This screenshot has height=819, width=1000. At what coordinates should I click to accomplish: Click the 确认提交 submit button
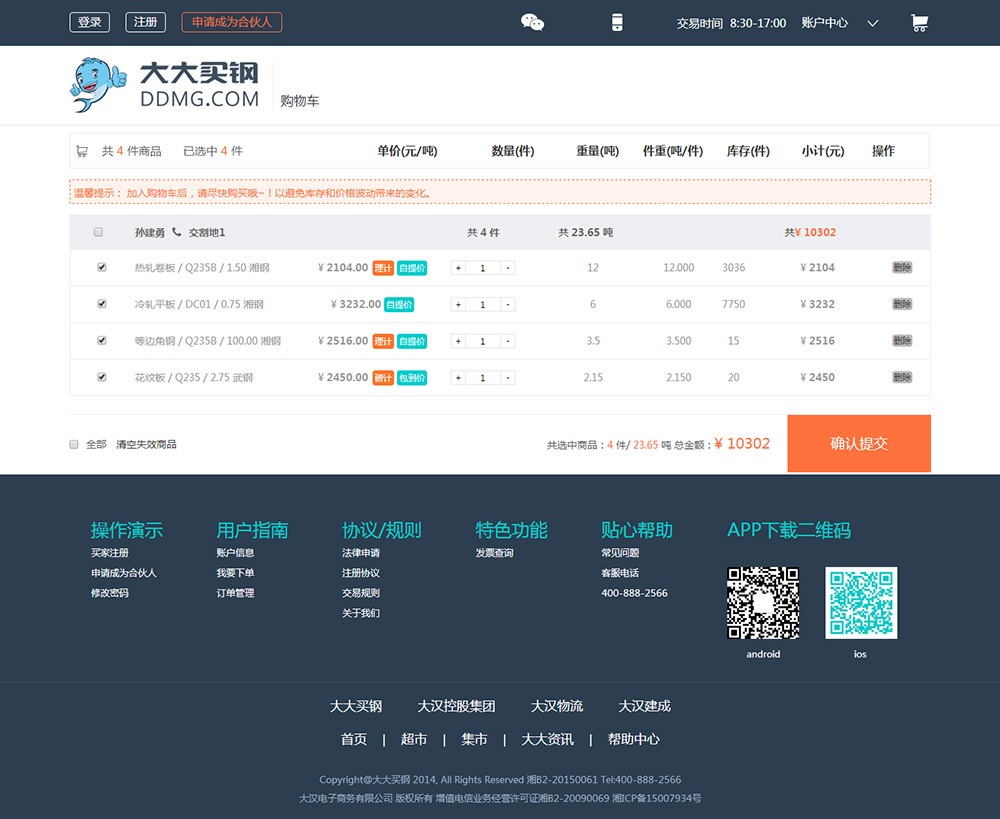tap(858, 443)
